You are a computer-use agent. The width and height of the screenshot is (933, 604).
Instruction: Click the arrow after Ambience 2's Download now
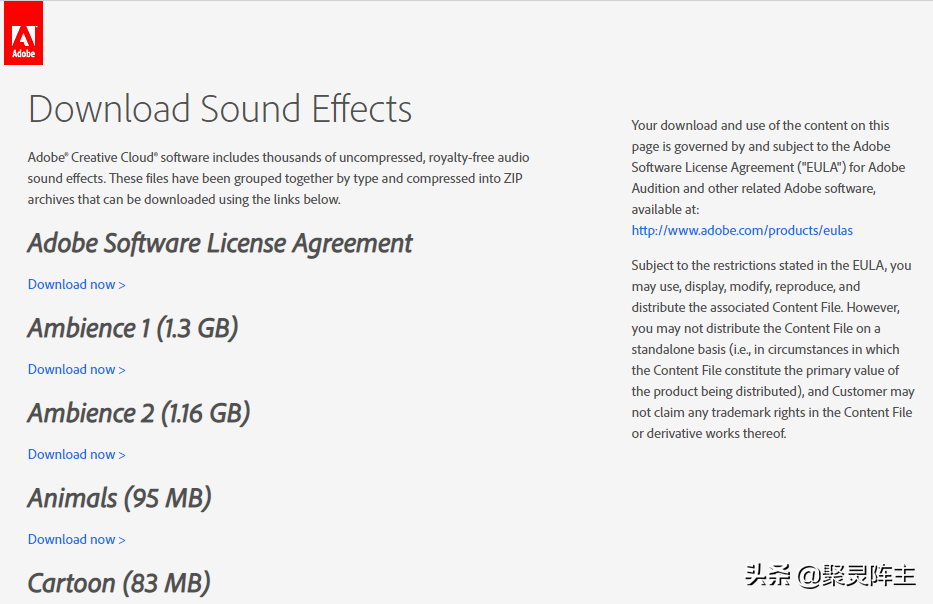pyautogui.click(x=122, y=455)
